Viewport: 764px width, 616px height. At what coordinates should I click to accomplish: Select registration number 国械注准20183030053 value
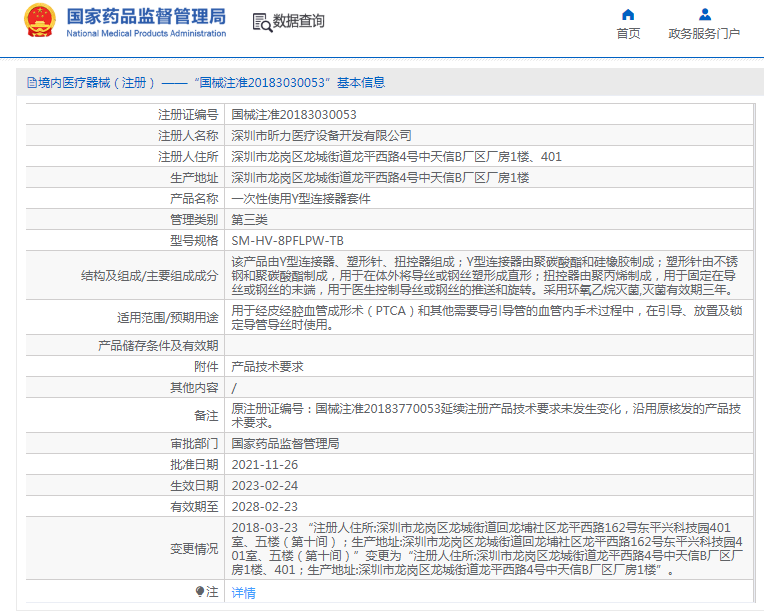pyautogui.click(x=294, y=115)
